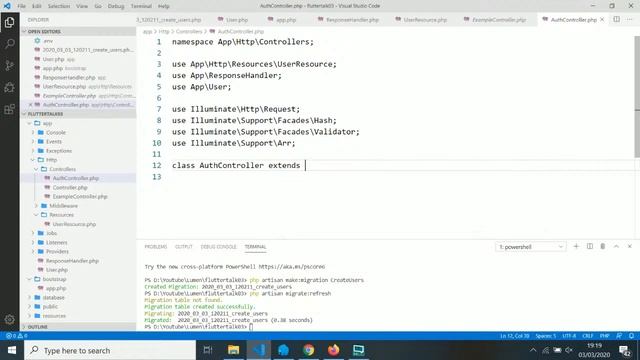Screen dimensions: 640x360
Task: Collapse the FLUTTERTALK03 folder section
Action: pyautogui.click(x=78, y=114)
